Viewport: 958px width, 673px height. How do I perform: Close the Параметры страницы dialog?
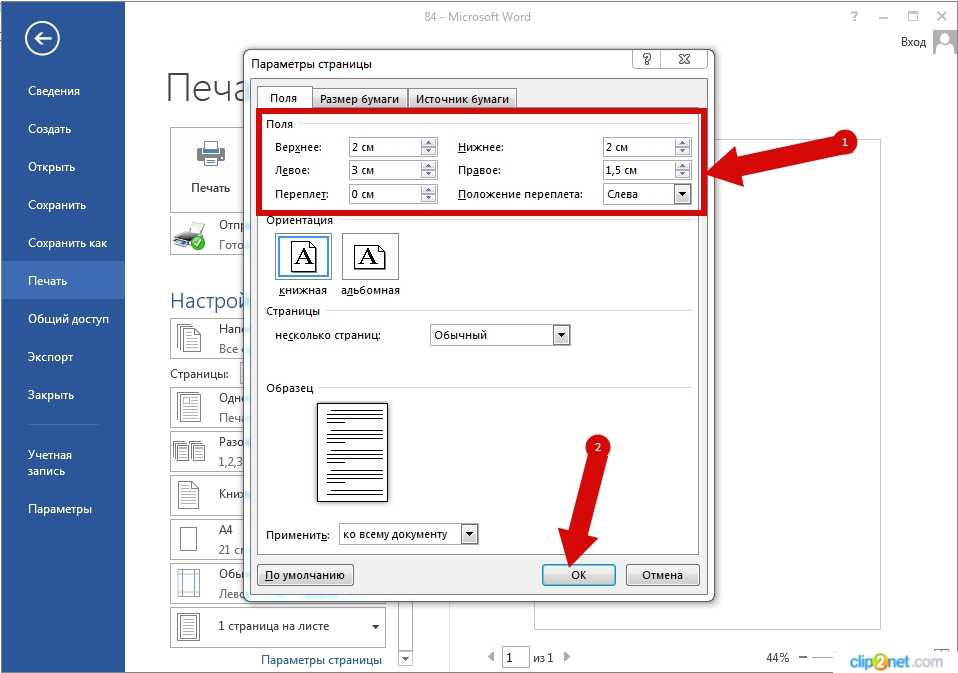point(684,59)
